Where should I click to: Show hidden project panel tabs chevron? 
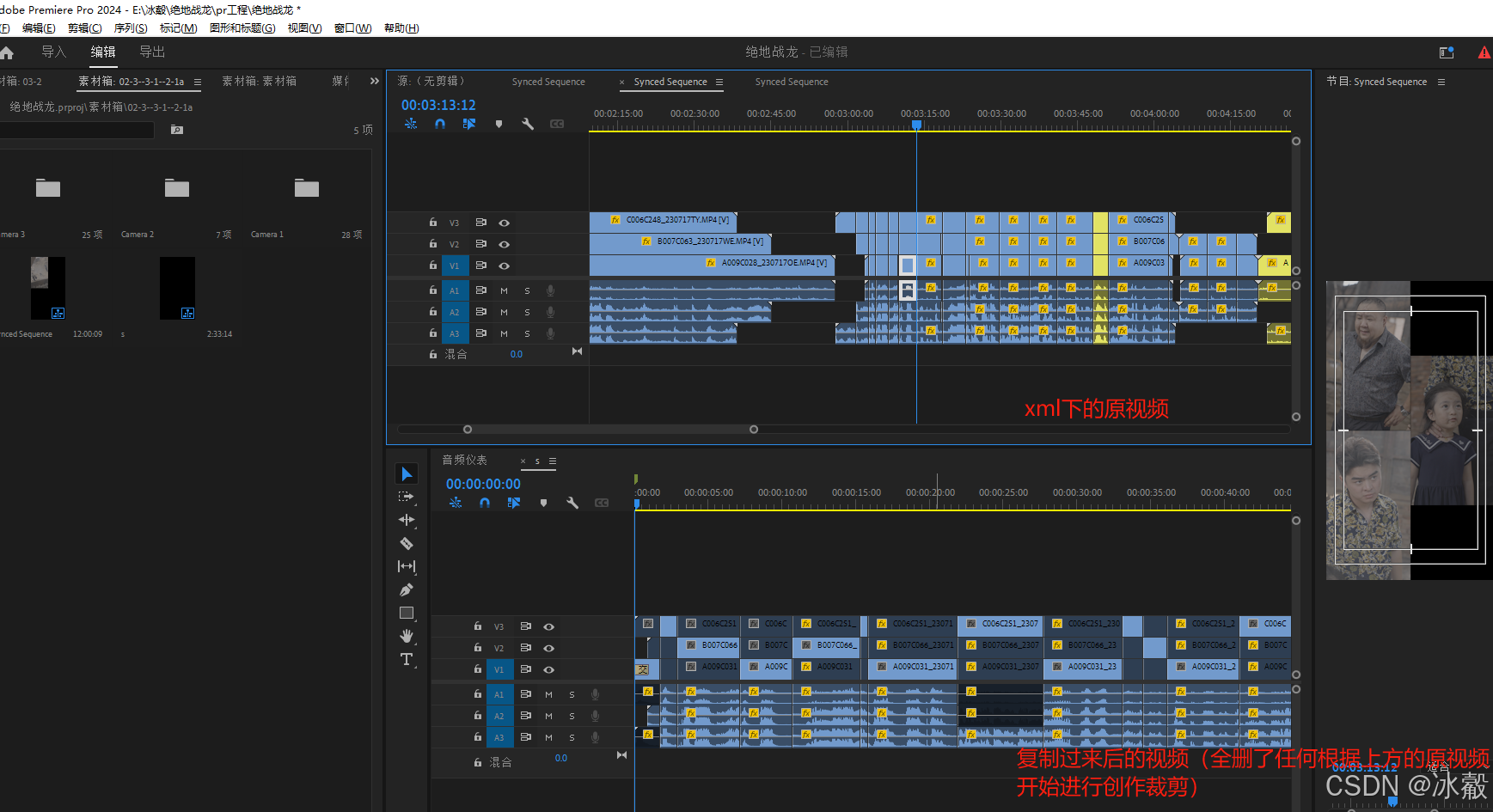click(375, 81)
